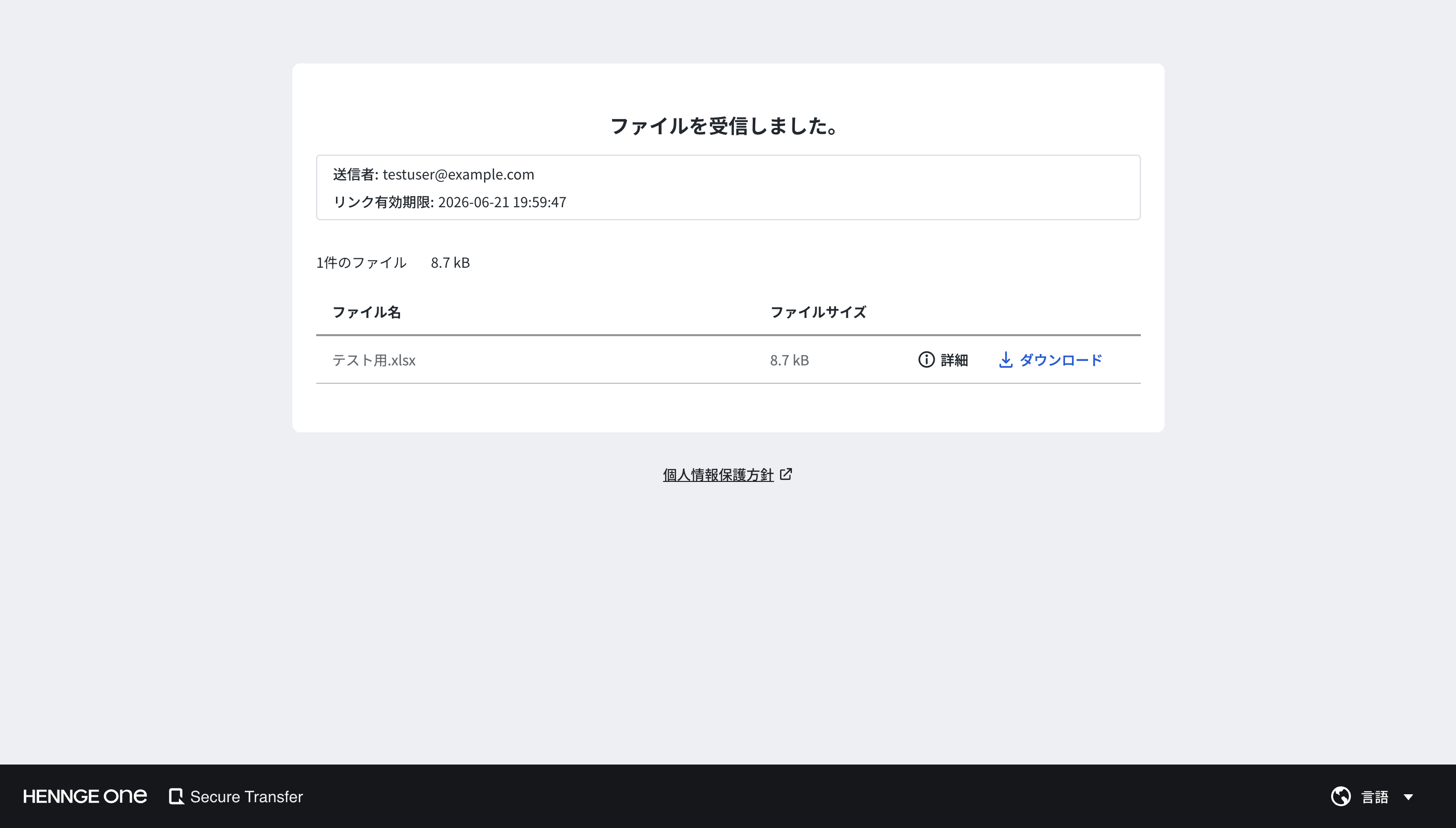Open the 言語 language menu
This screenshot has width=1456, height=828.
(1374, 797)
